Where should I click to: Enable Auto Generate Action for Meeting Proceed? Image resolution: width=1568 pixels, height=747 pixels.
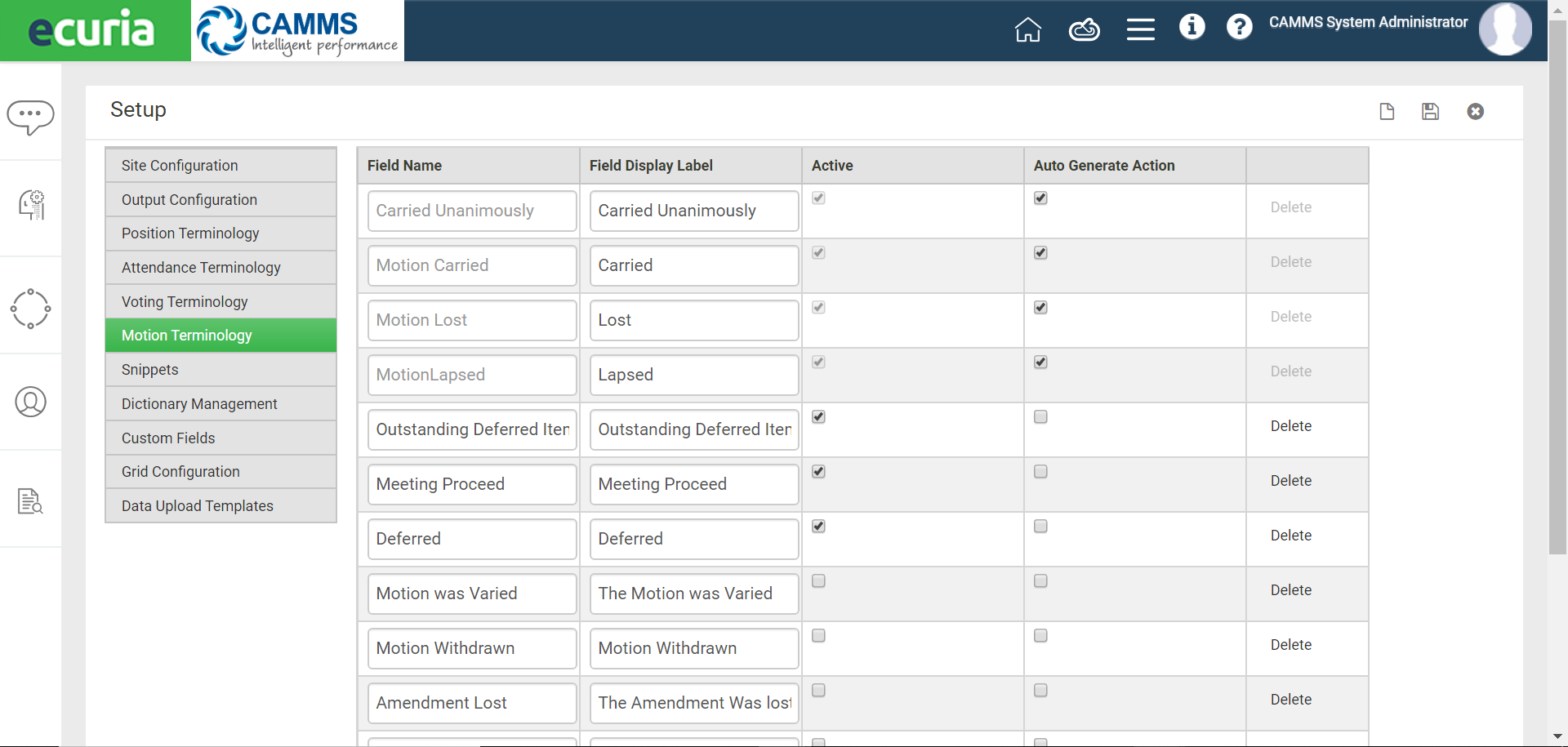(1040, 471)
